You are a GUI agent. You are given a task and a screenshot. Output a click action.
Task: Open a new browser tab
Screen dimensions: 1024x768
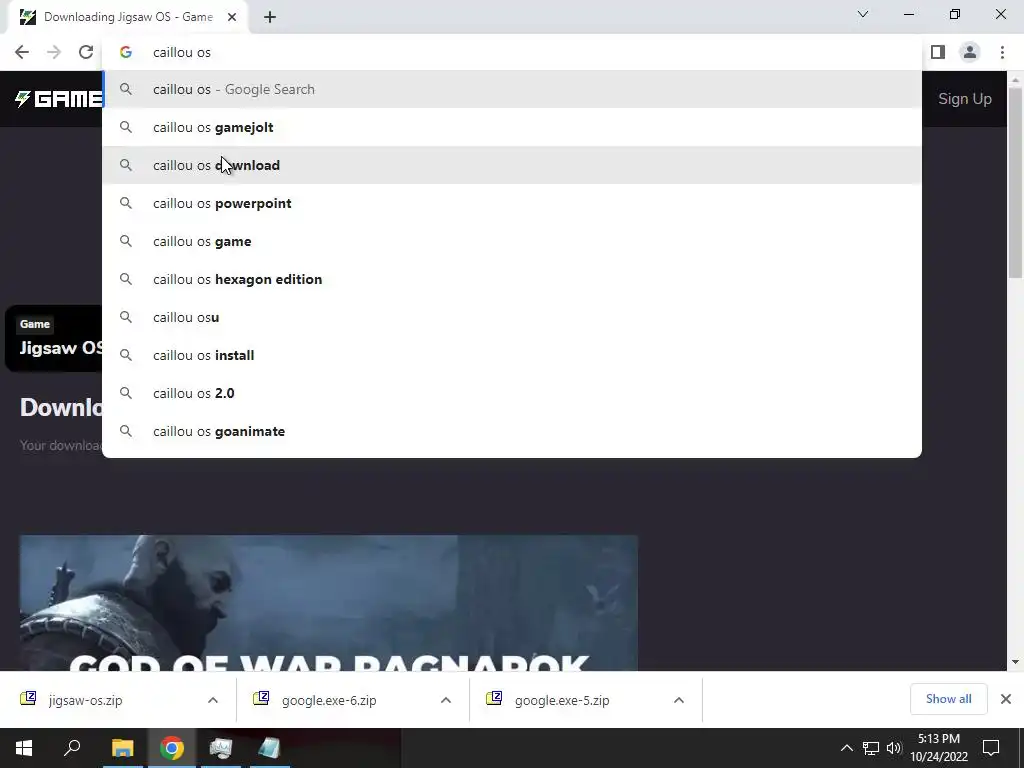[270, 17]
